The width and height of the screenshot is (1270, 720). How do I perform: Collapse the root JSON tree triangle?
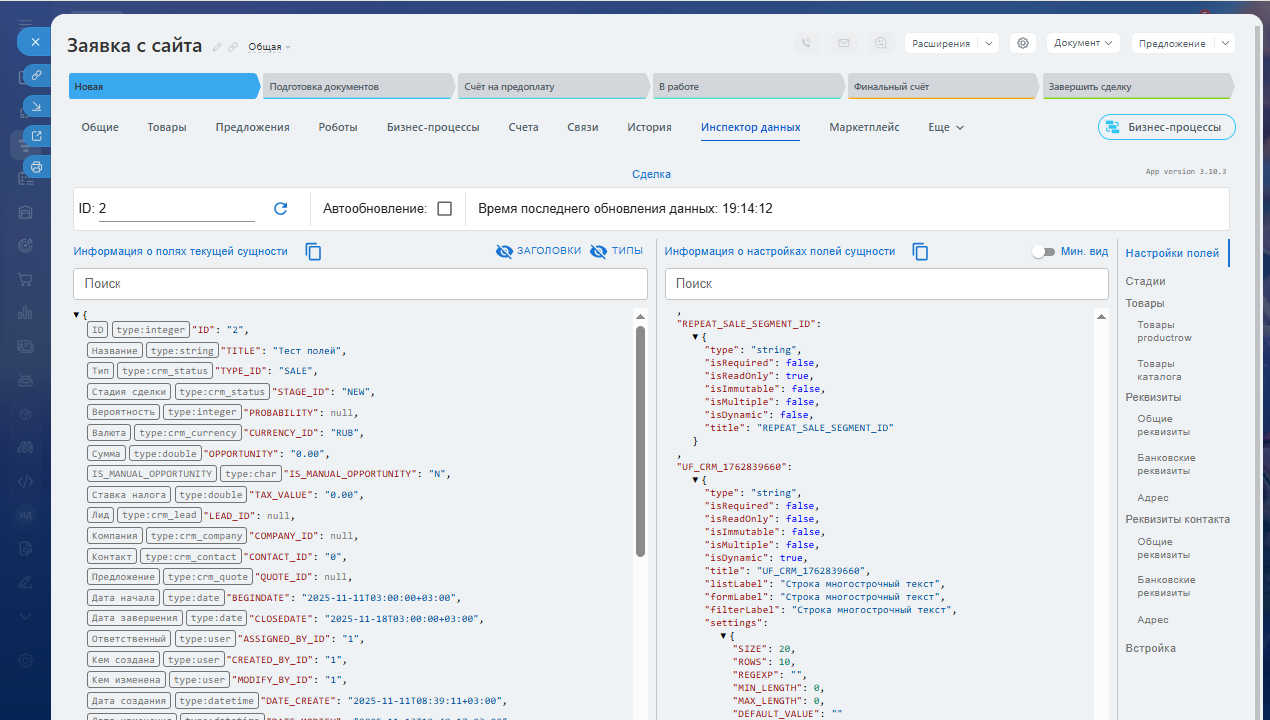point(77,316)
